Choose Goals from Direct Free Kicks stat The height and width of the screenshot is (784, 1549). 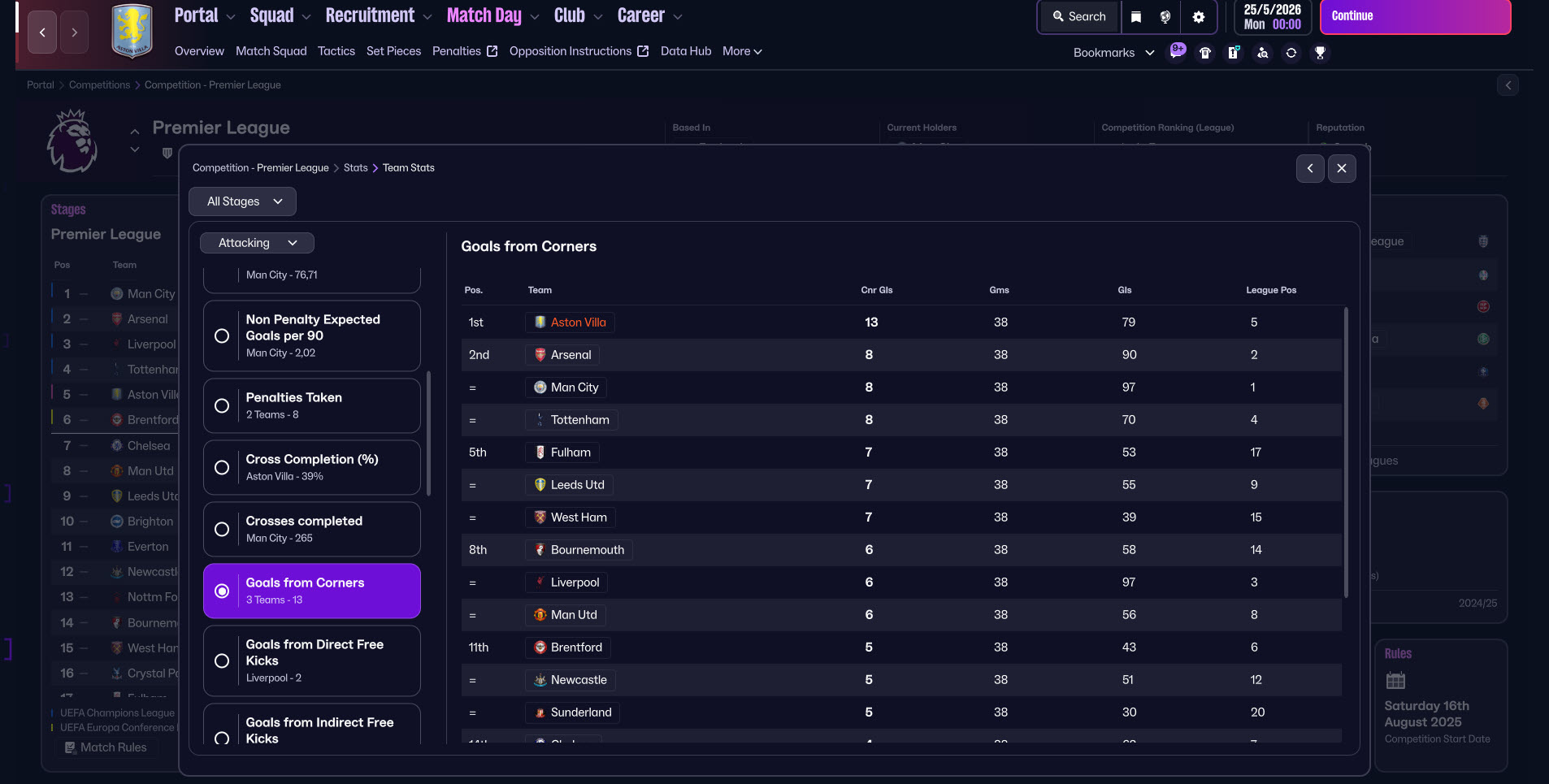point(222,661)
